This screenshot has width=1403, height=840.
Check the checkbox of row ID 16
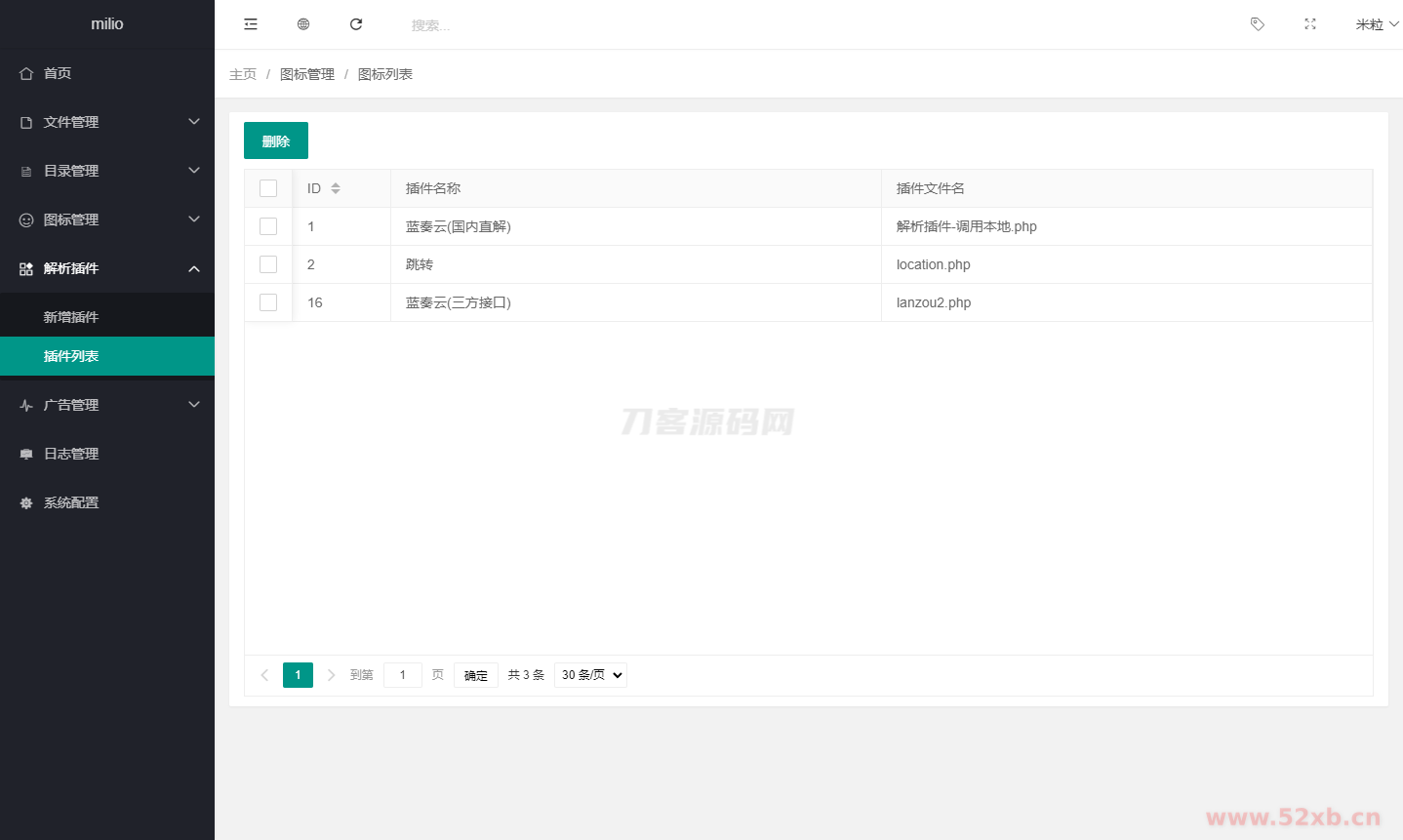coord(268,302)
